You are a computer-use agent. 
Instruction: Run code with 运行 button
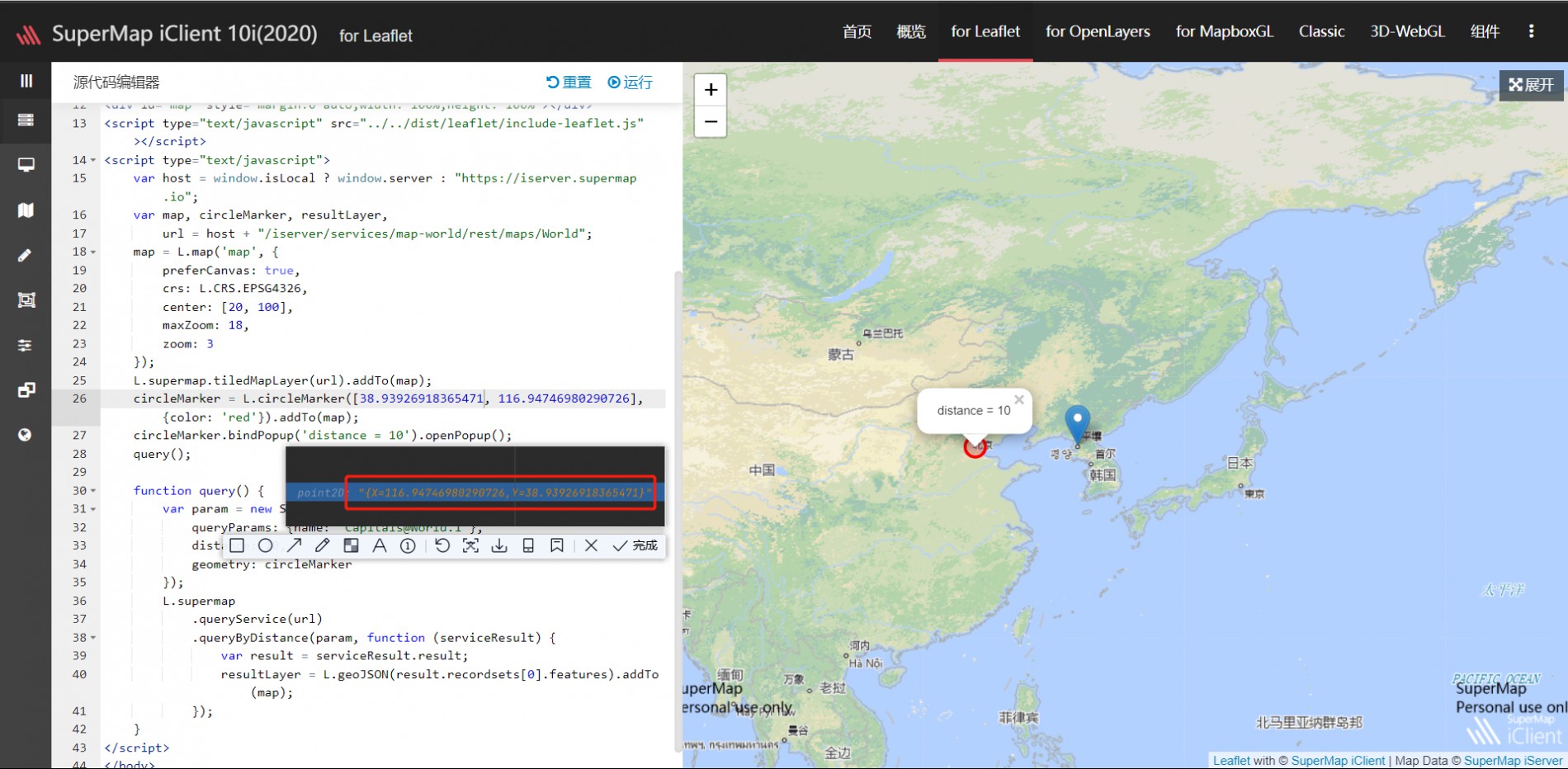tap(630, 83)
